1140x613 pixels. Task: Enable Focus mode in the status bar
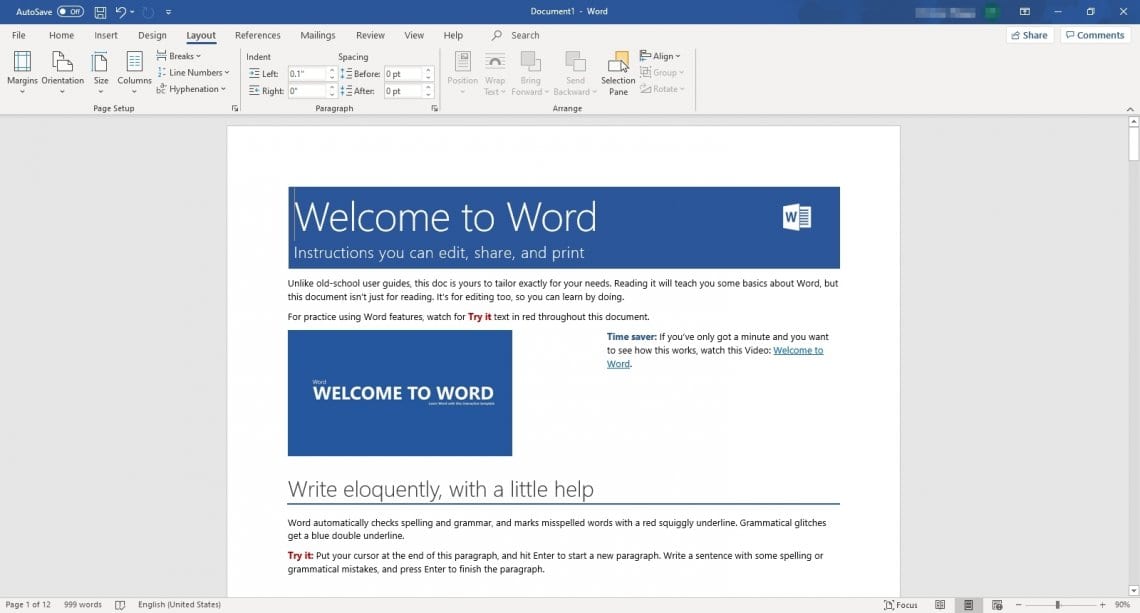(899, 604)
